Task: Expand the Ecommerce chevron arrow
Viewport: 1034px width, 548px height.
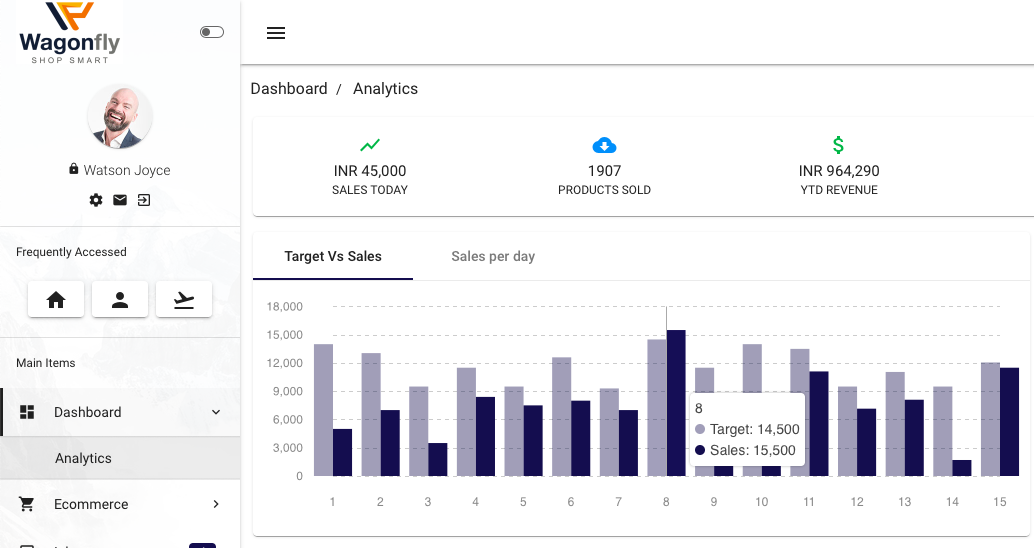Action: [216, 504]
